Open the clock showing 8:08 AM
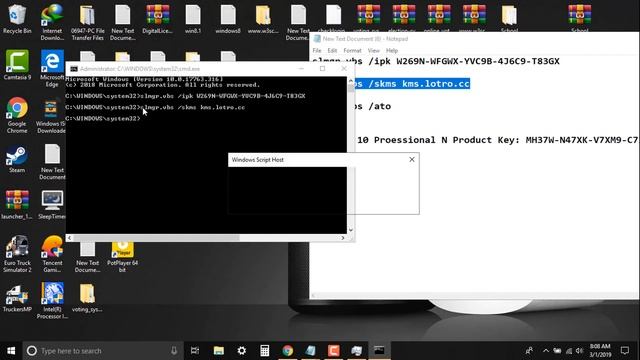This screenshot has width=640, height=360. [600, 351]
